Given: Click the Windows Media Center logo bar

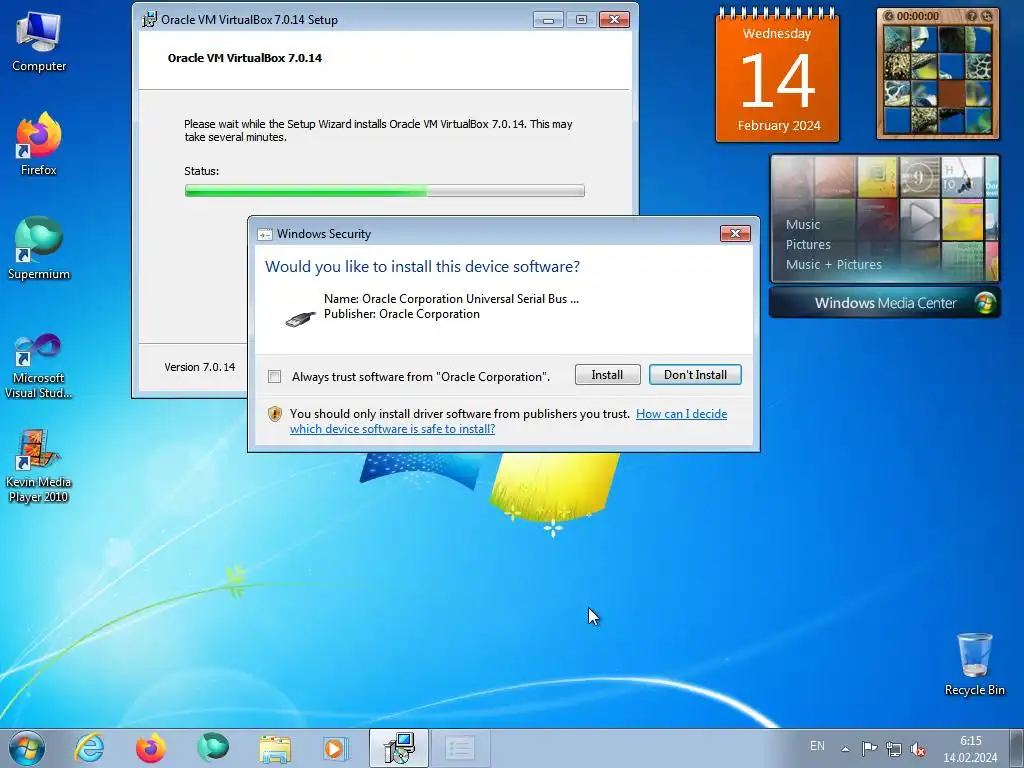Looking at the screenshot, I should 885,303.
